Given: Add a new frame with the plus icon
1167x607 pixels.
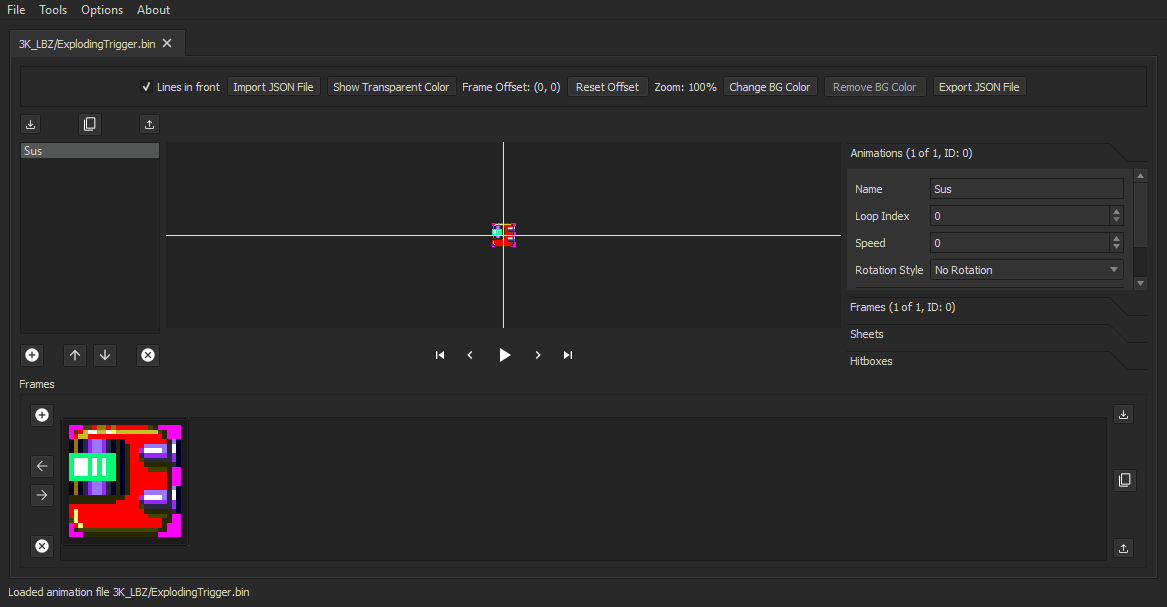Looking at the screenshot, I should pos(41,414).
